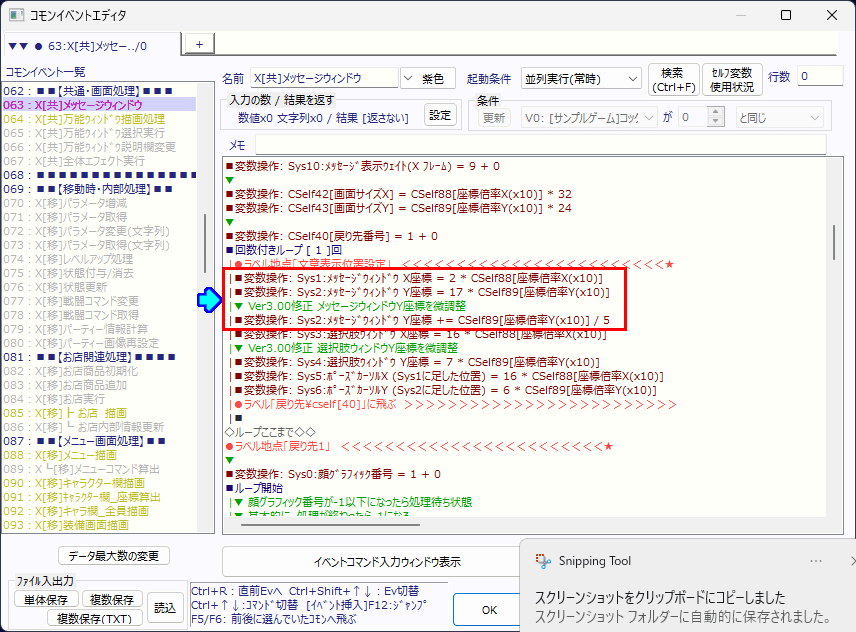Switch to the 63:X[共]メッセー tab
Image resolution: width=856 pixels, height=632 pixels.
[90, 45]
